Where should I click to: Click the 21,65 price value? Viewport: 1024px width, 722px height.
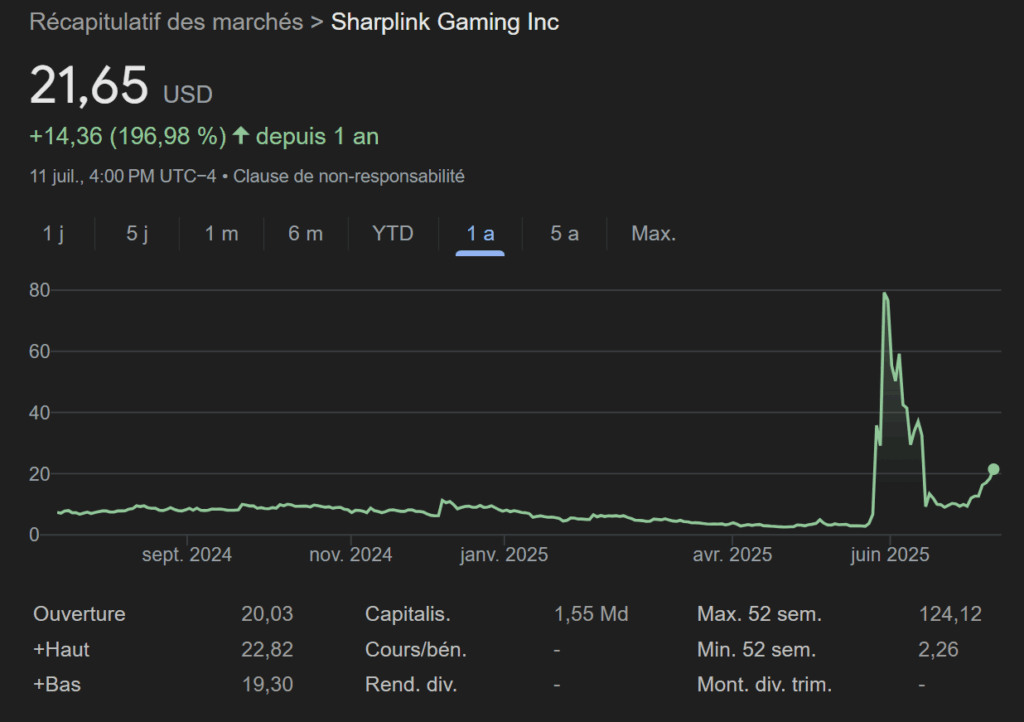point(89,86)
